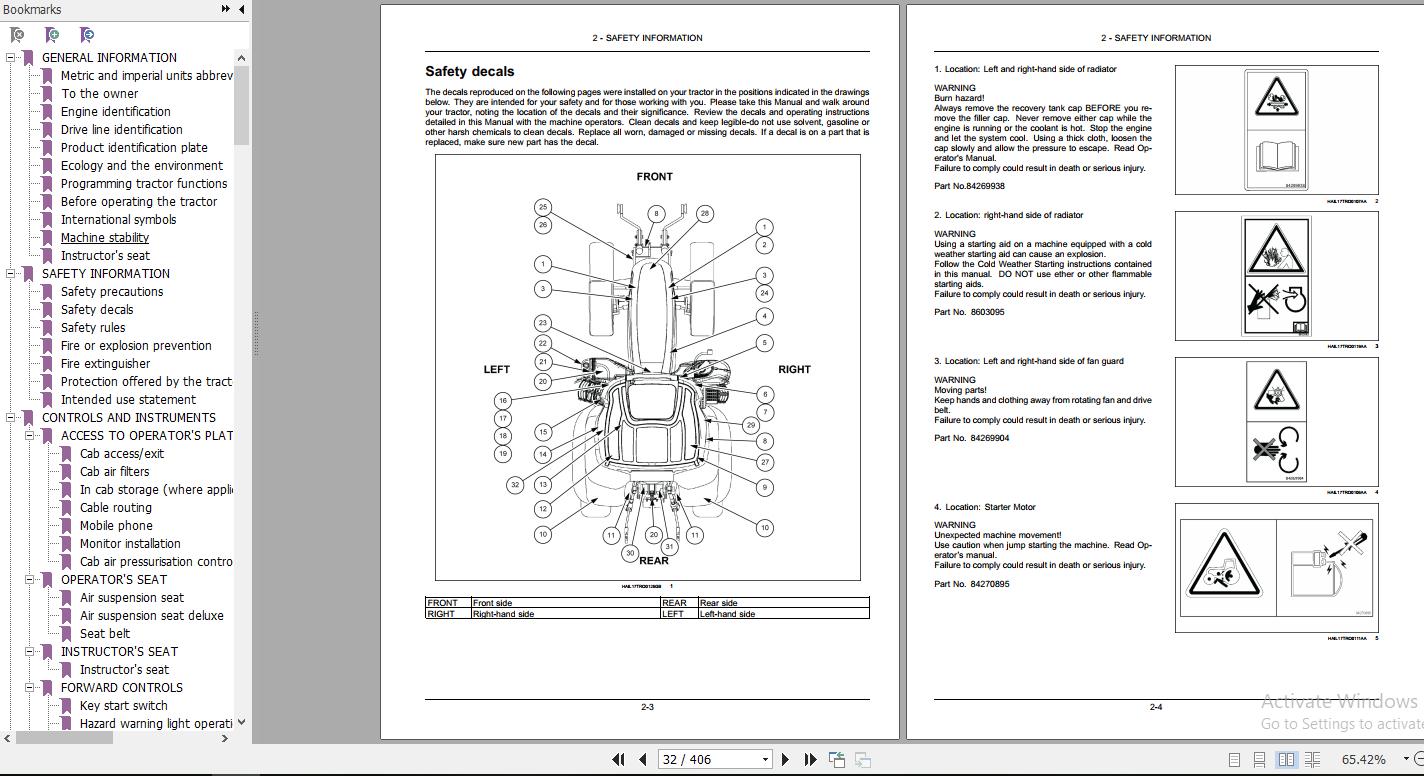Collapse the GENERAL INFORMATION bookmark section
The width and height of the screenshot is (1424, 776).
pyautogui.click(x=12, y=57)
